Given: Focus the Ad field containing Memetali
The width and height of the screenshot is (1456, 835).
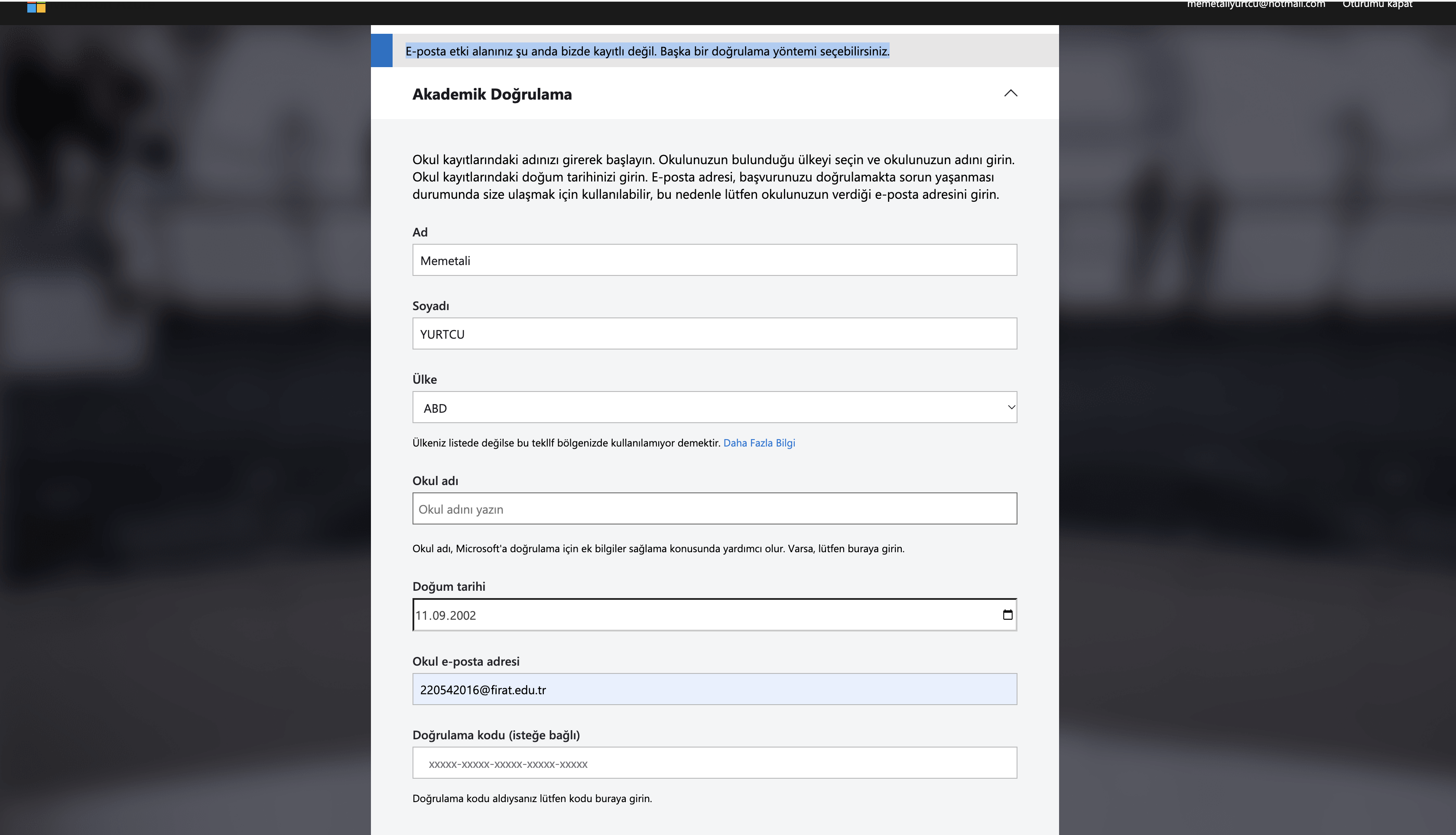Looking at the screenshot, I should [x=714, y=260].
